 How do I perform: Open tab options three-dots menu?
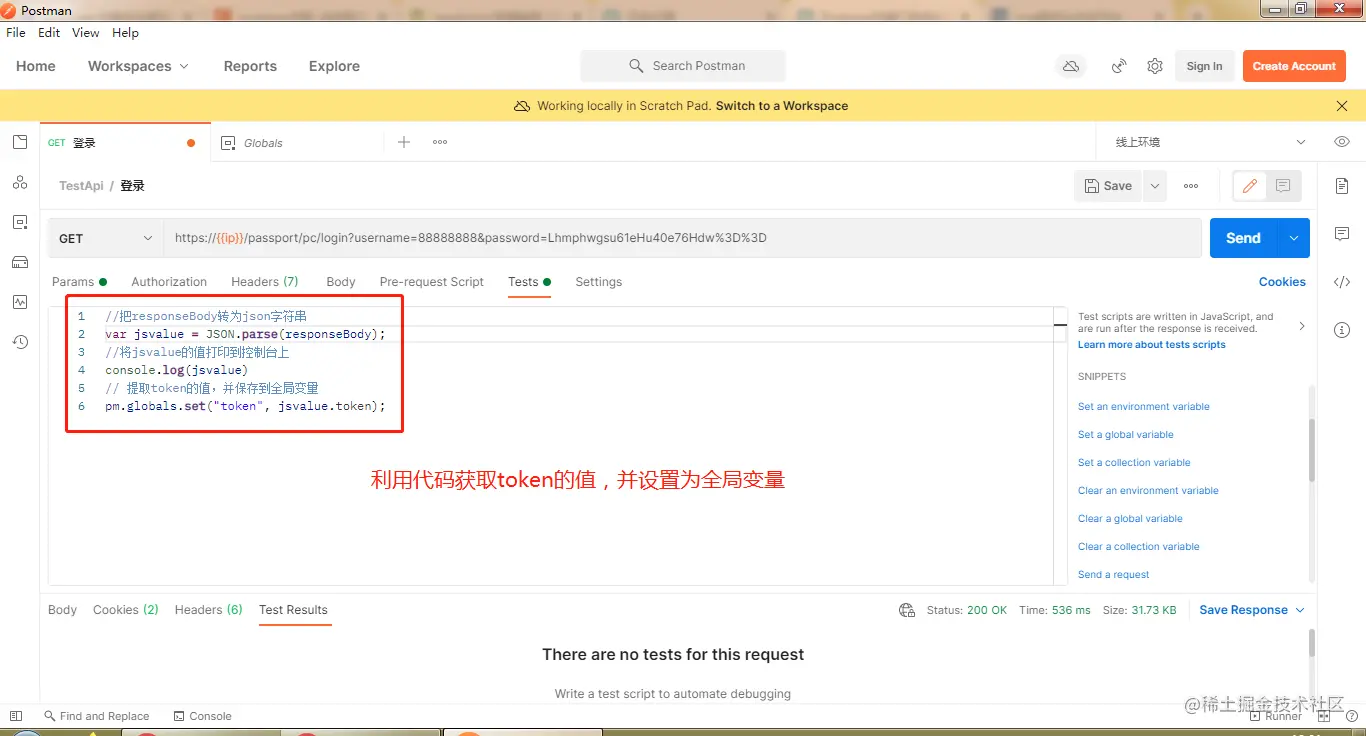point(440,142)
